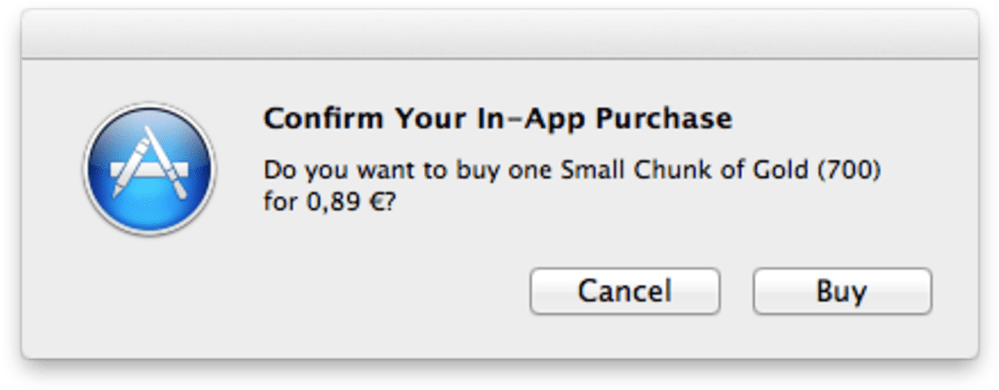Click the empty dialog title bar
This screenshot has width=999, height=390.
[x=500, y=34]
